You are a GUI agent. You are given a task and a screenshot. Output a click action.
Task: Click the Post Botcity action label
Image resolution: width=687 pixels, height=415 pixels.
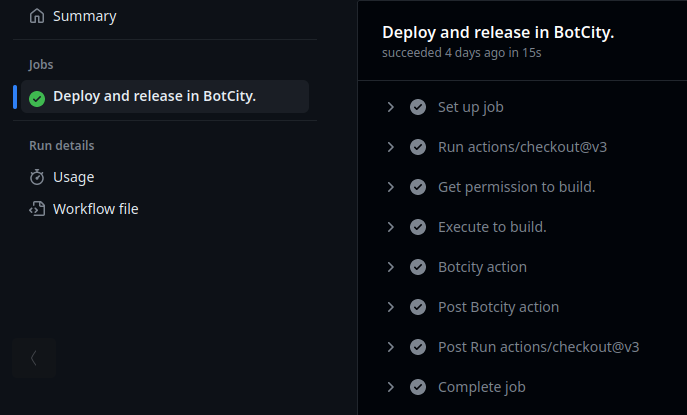(499, 308)
